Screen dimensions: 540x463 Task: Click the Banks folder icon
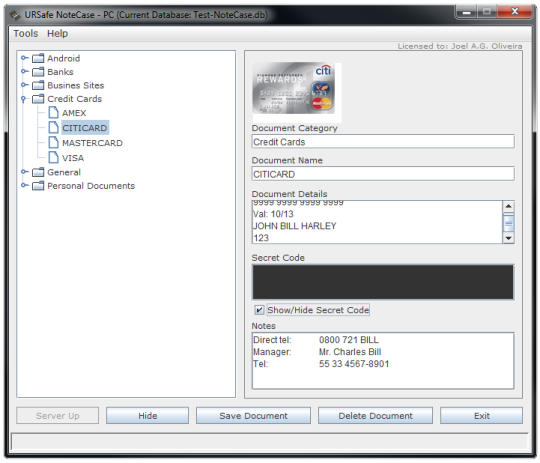[38, 72]
